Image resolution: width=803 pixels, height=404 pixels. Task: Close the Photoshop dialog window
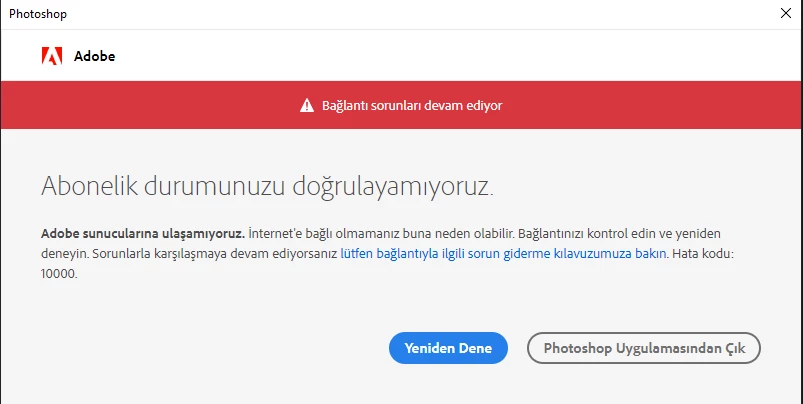pyautogui.click(x=786, y=13)
